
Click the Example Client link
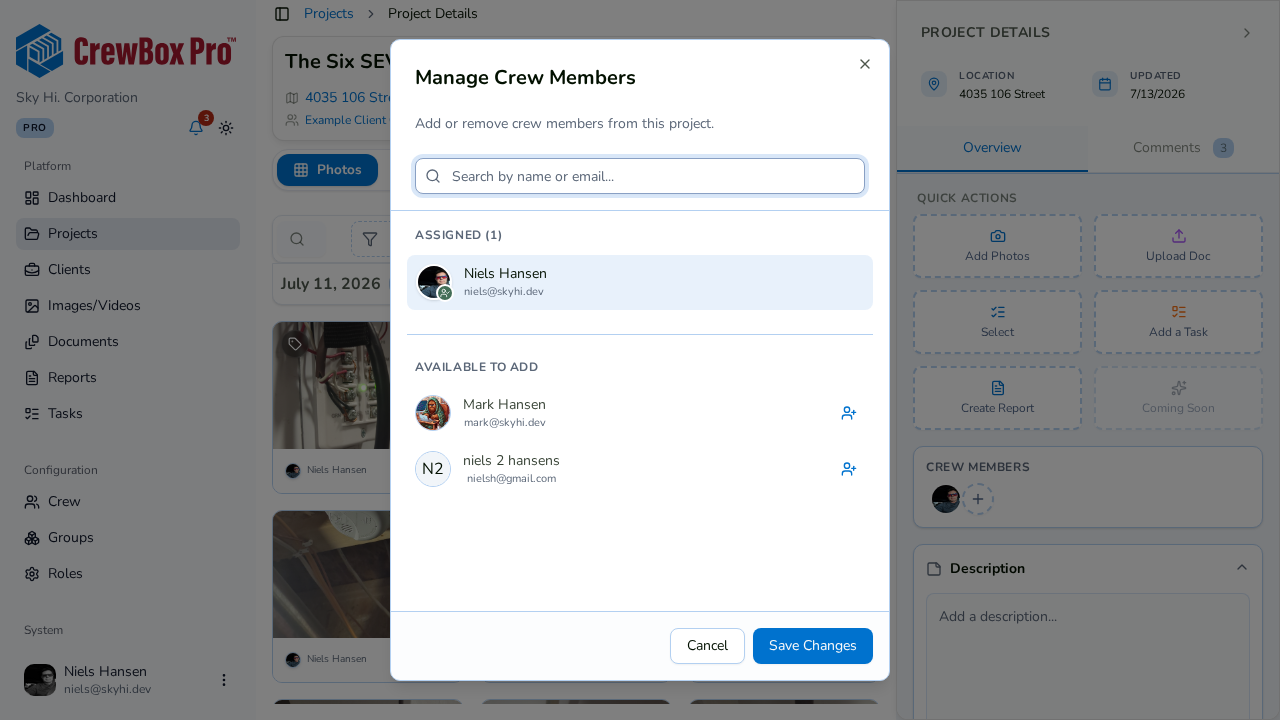tap(345, 120)
